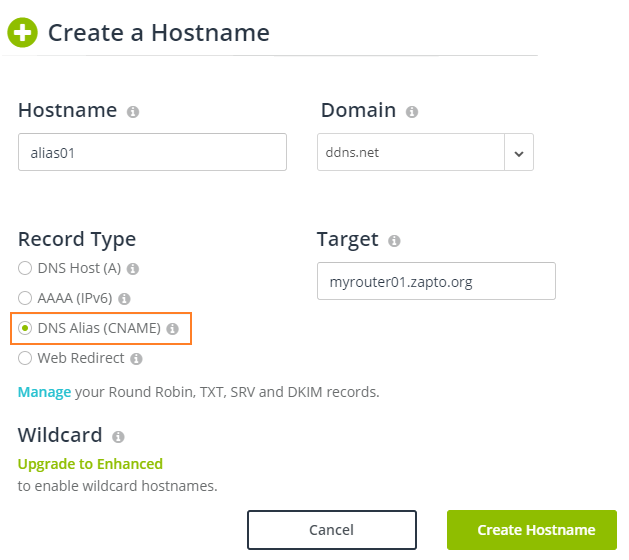The height and width of the screenshot is (560, 629).
Task: Click the info icon beside Domain label
Action: (412, 112)
